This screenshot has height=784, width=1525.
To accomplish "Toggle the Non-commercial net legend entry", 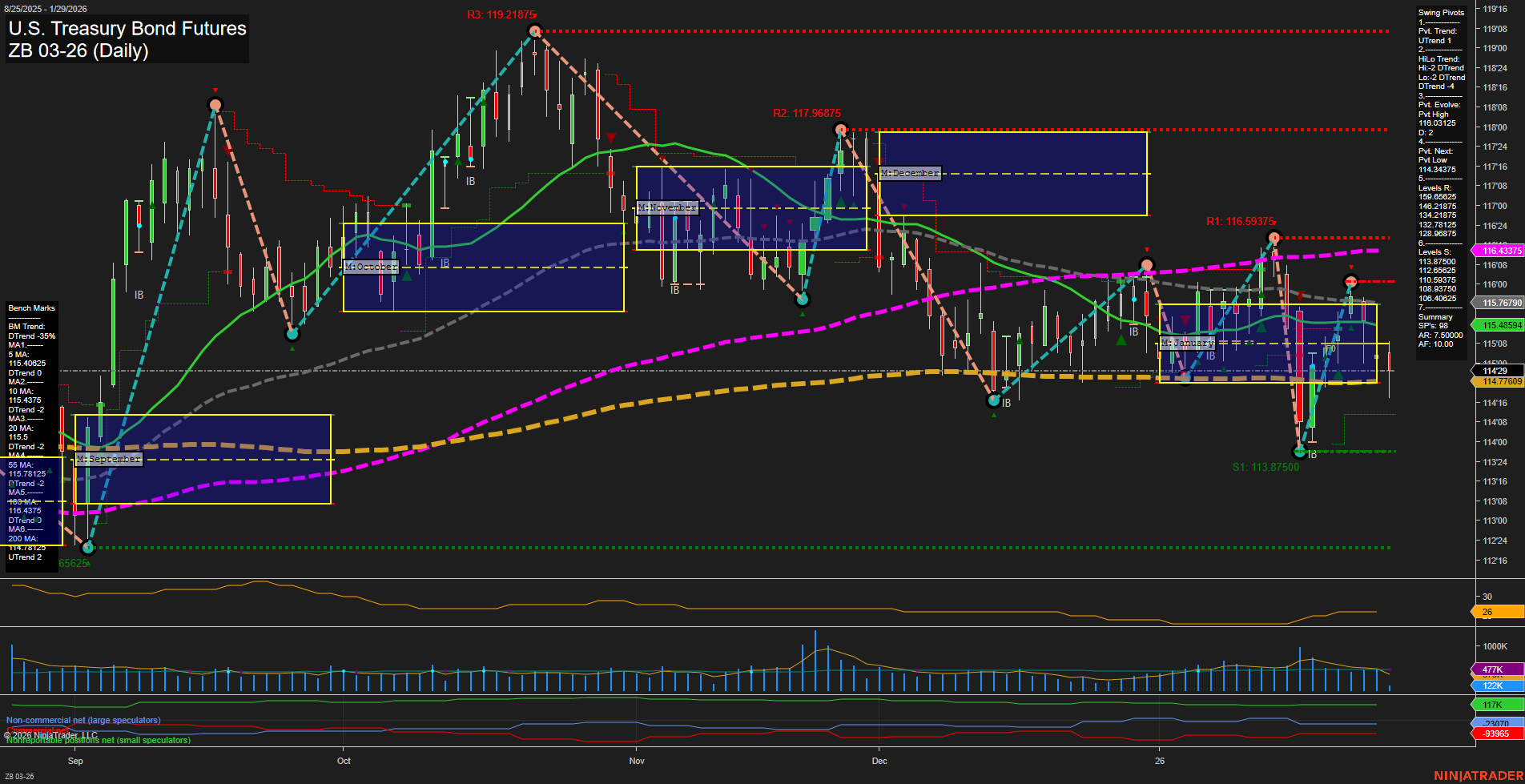I will [x=82, y=720].
